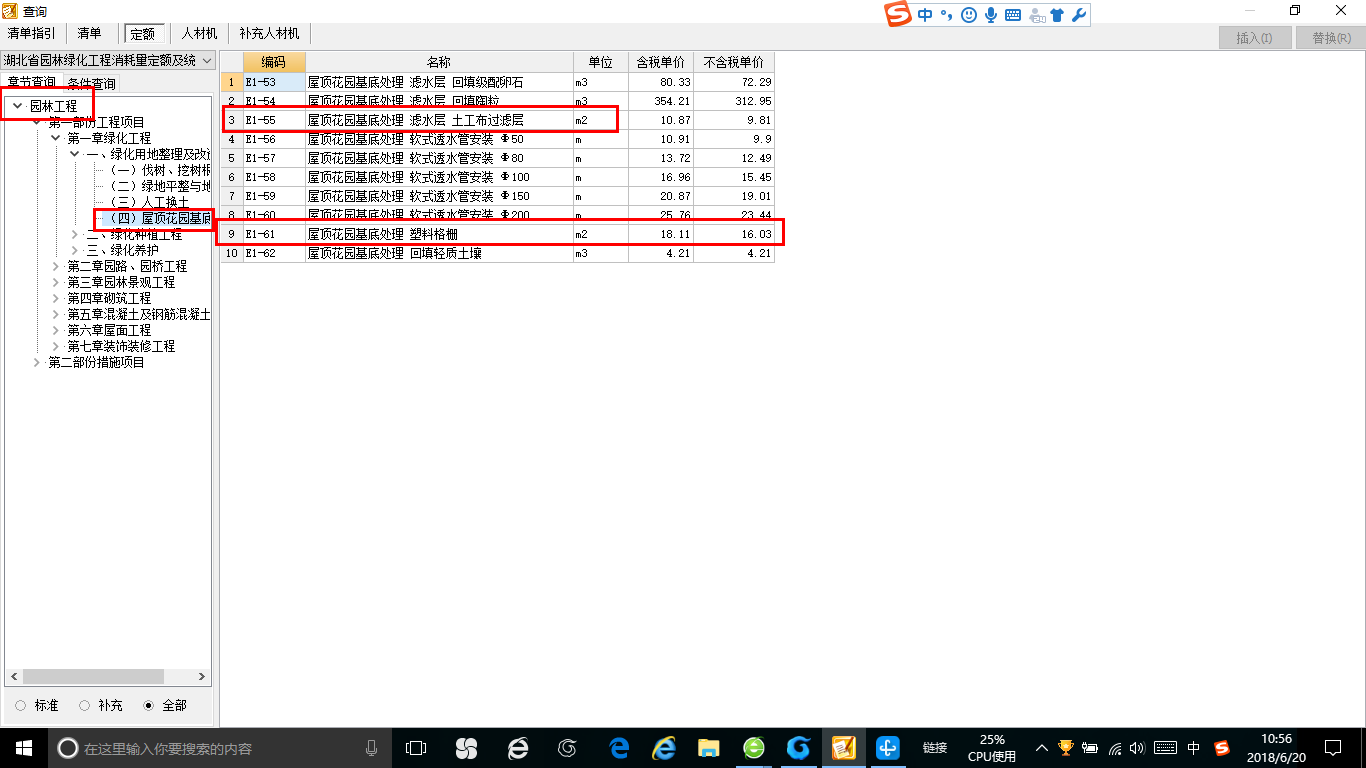Open Task View on the taskbar
1366x768 pixels.
(x=415, y=748)
